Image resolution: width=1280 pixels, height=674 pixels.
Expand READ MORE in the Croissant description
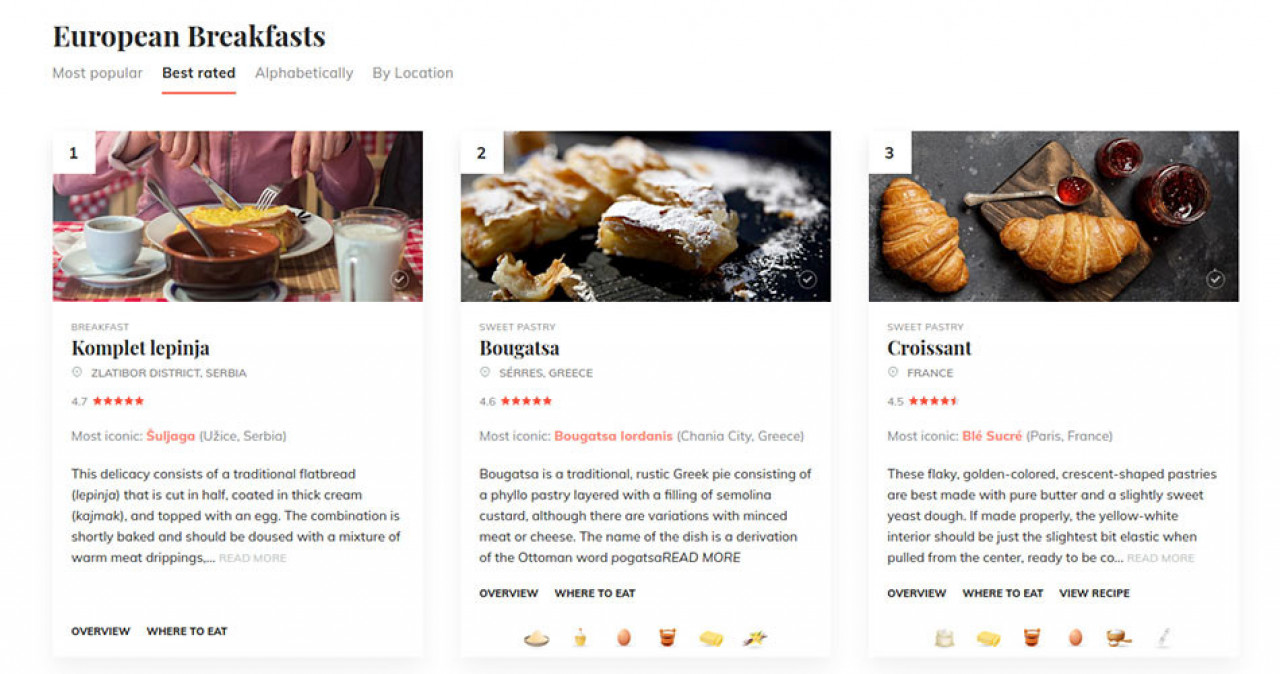click(1161, 558)
